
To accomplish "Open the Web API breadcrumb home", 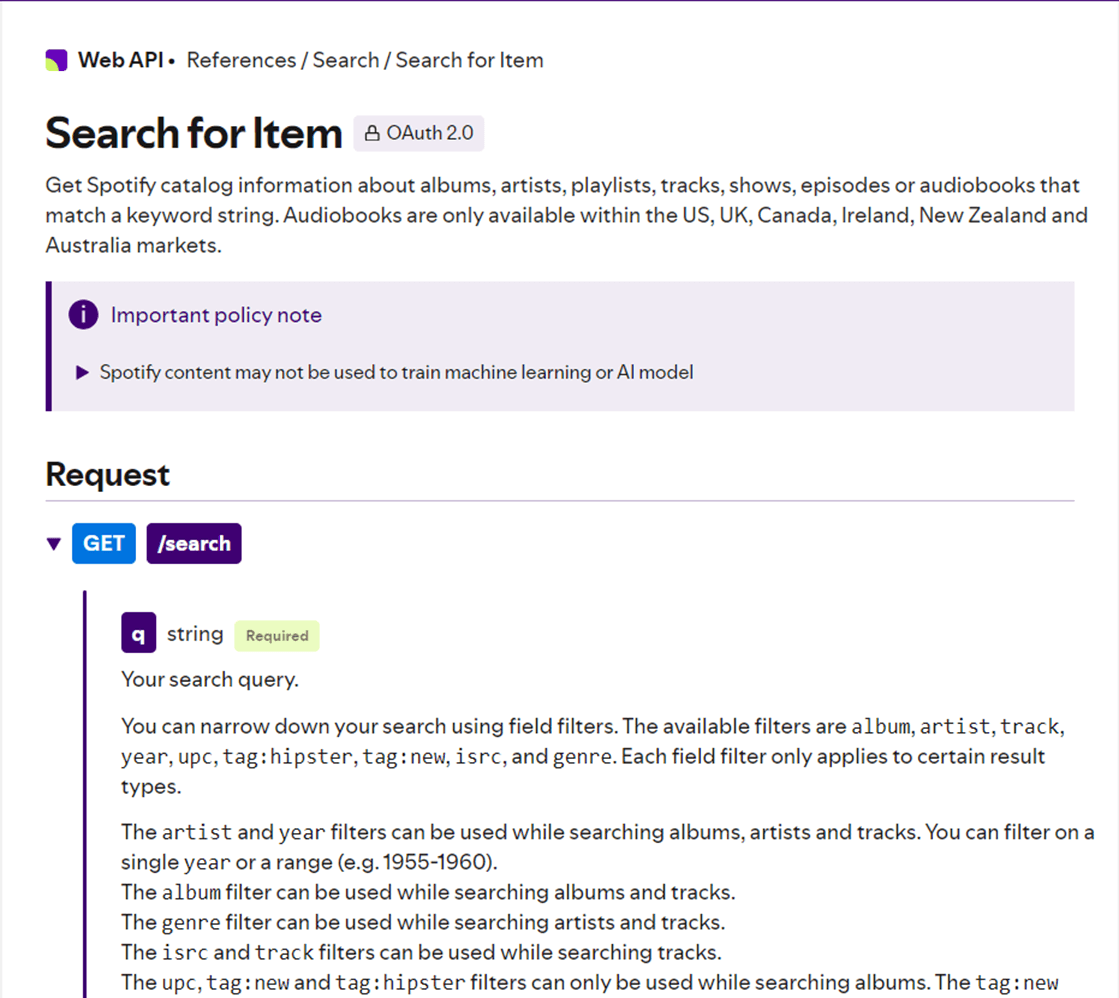I will (x=121, y=60).
